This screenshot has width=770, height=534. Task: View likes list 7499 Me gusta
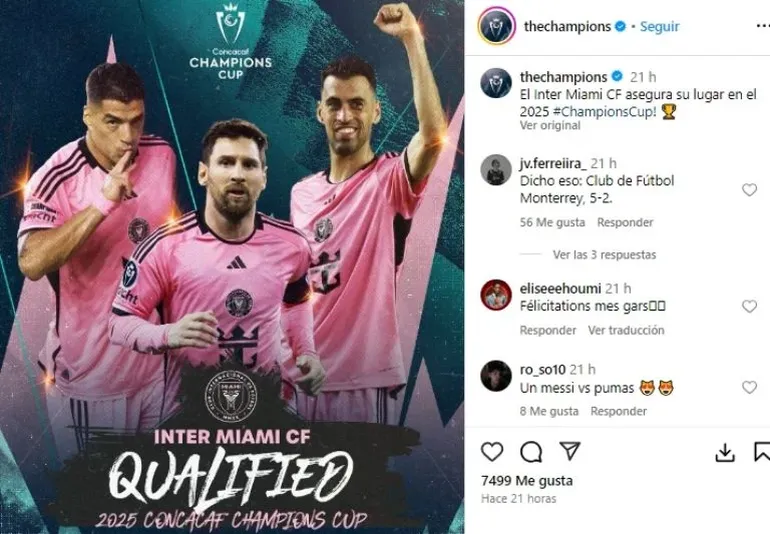point(527,480)
